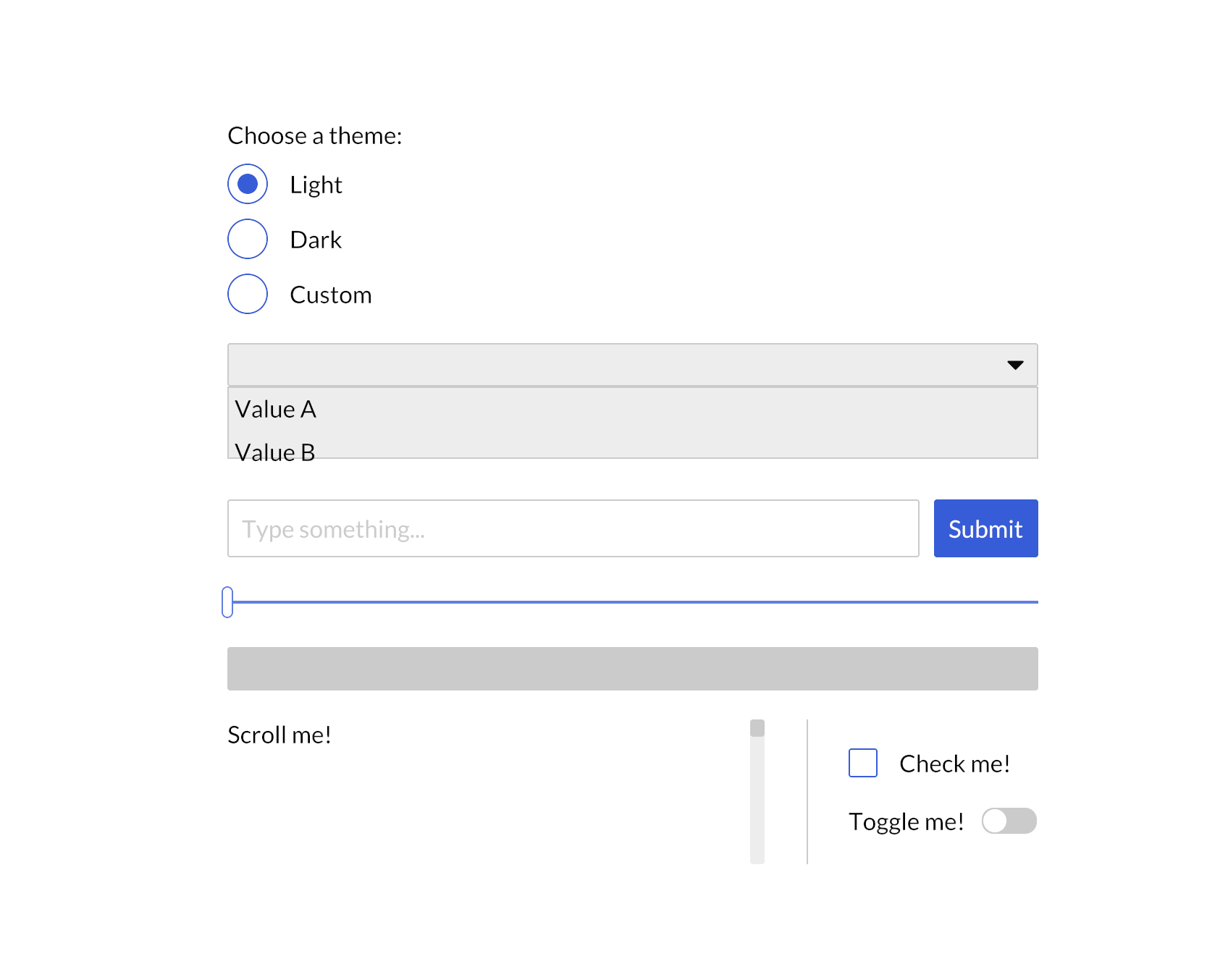Viewport: 1228px width, 980px height.
Task: Click the Scroll me text label
Action: pyautogui.click(x=279, y=734)
